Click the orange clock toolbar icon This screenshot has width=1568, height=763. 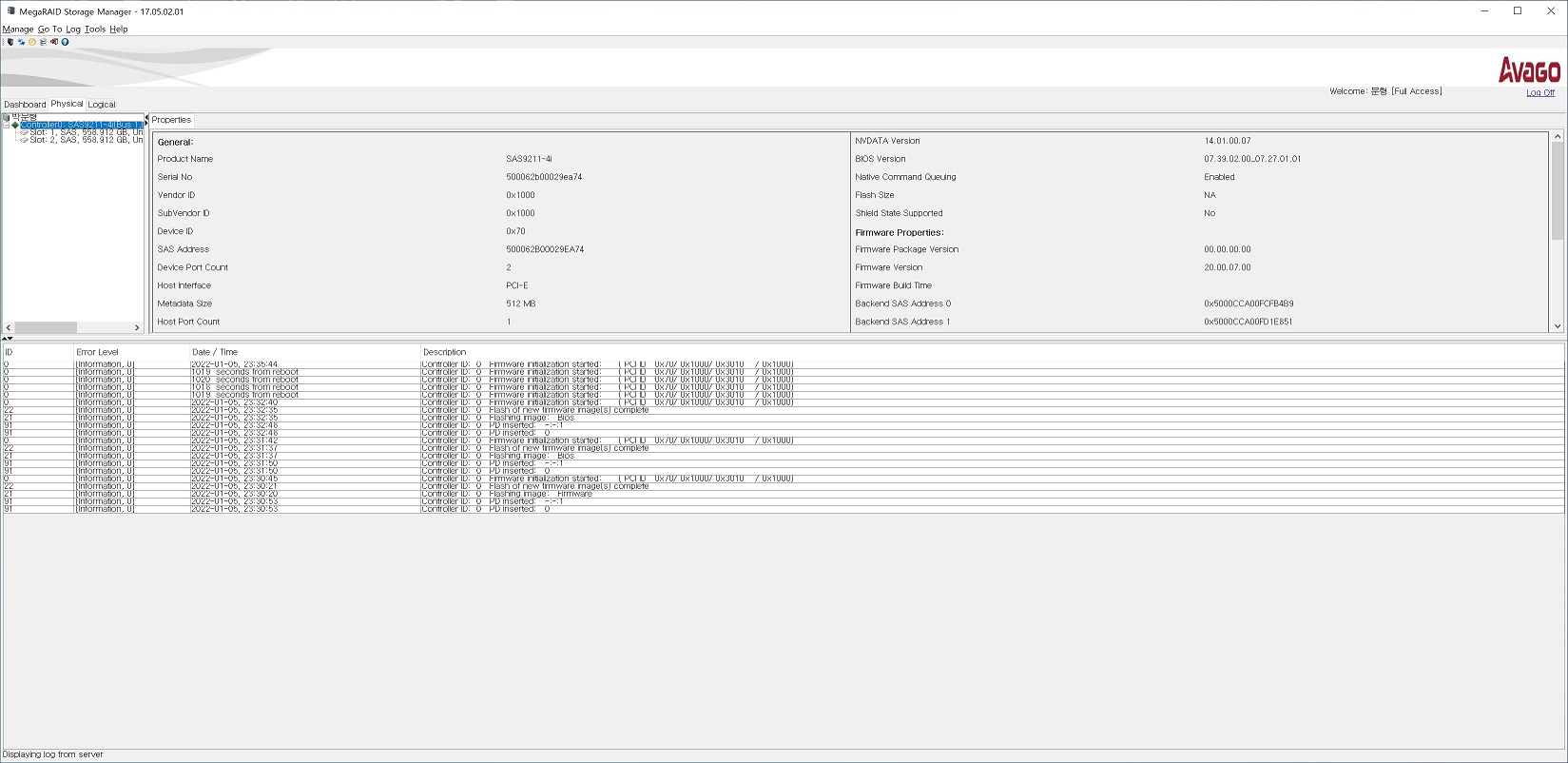point(32,42)
